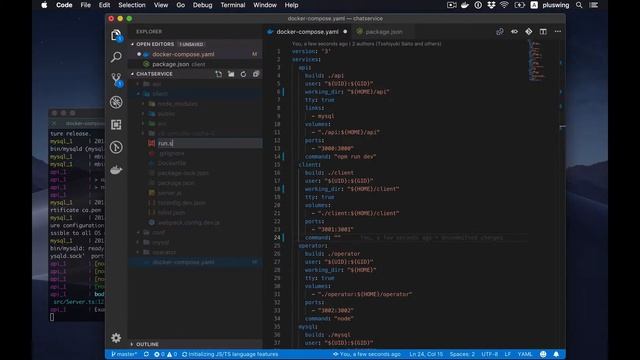Open macOS Notification Center icon
Screen dimensions: 640x360
(594, 5)
